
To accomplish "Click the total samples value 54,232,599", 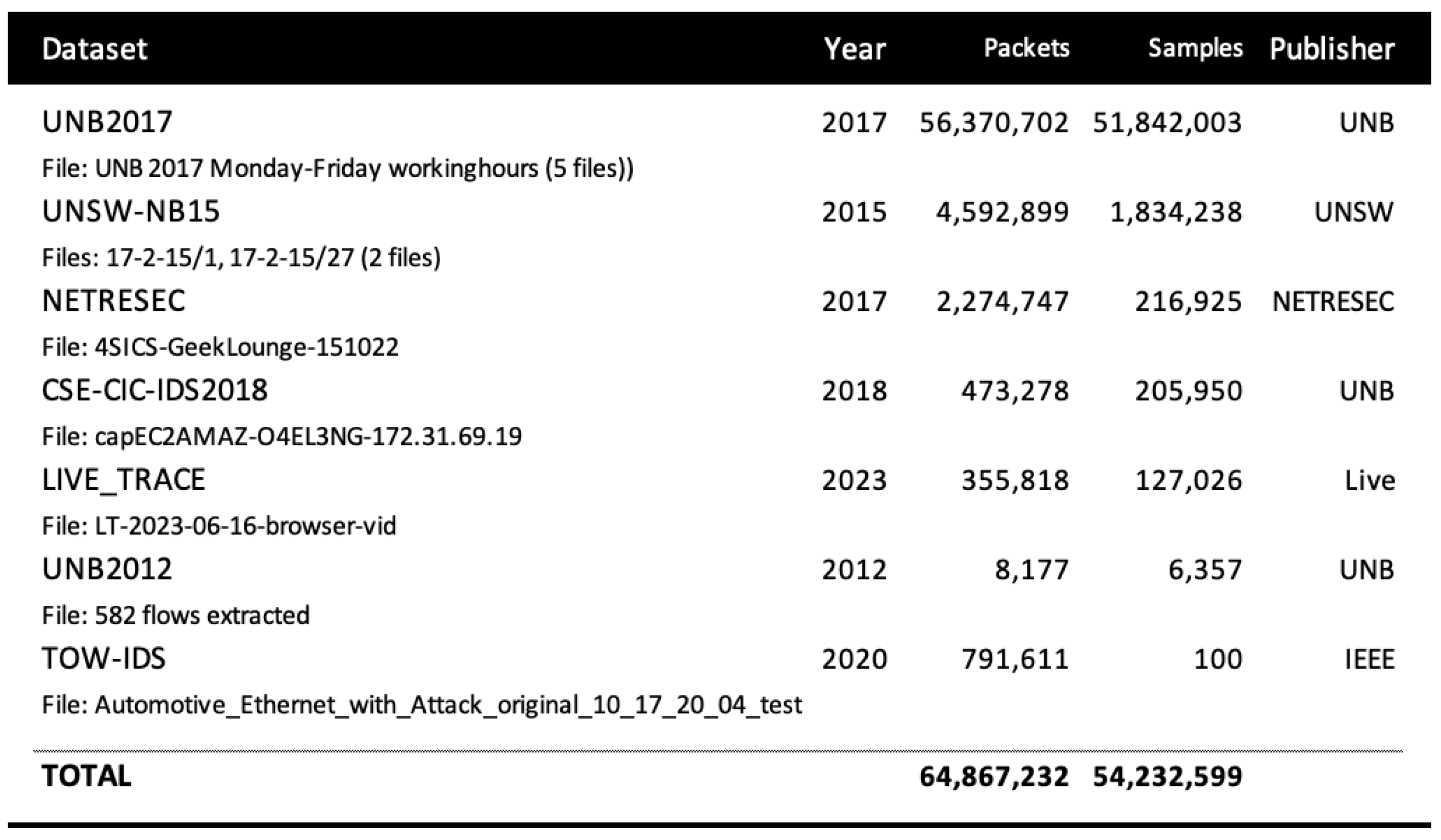I will point(1167,776).
